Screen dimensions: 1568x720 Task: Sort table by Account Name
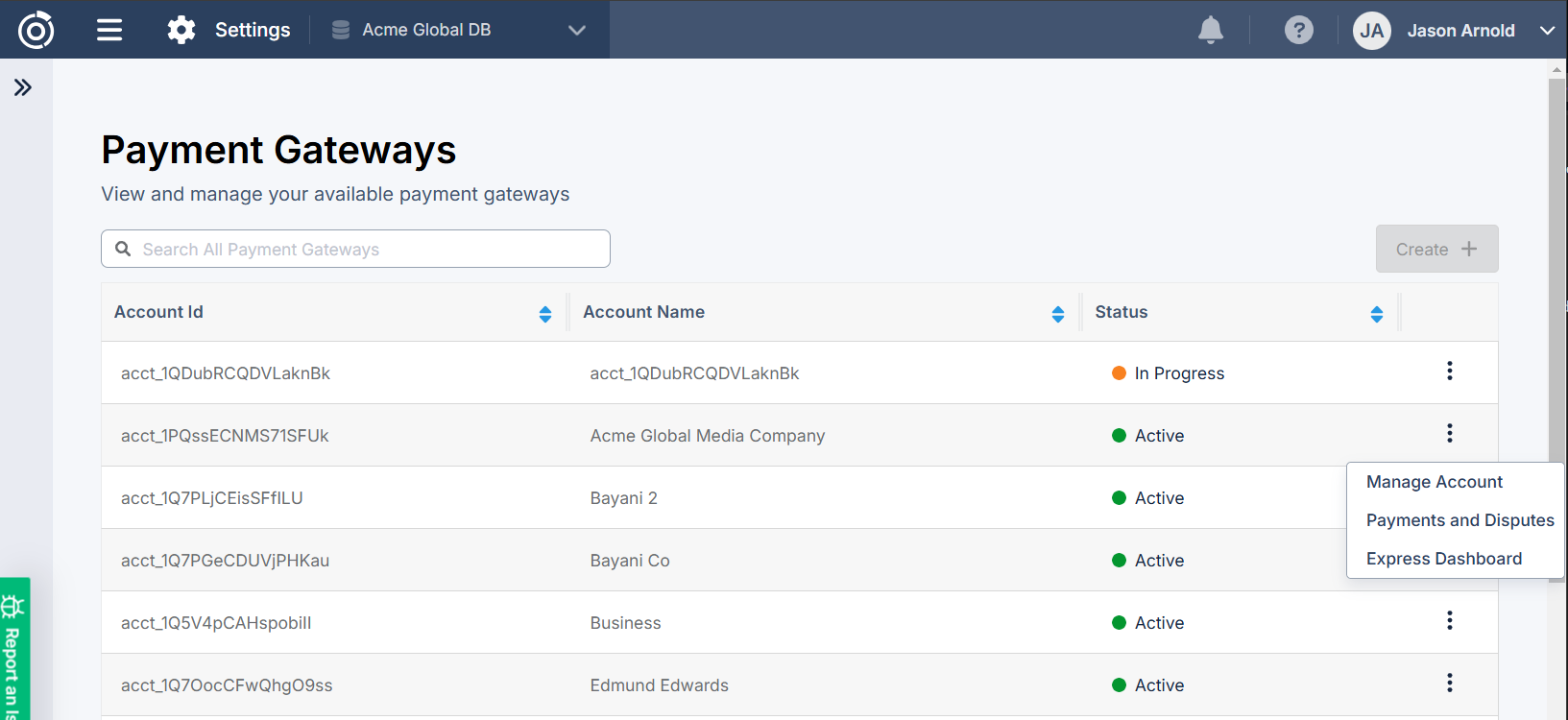pyautogui.click(x=1057, y=314)
